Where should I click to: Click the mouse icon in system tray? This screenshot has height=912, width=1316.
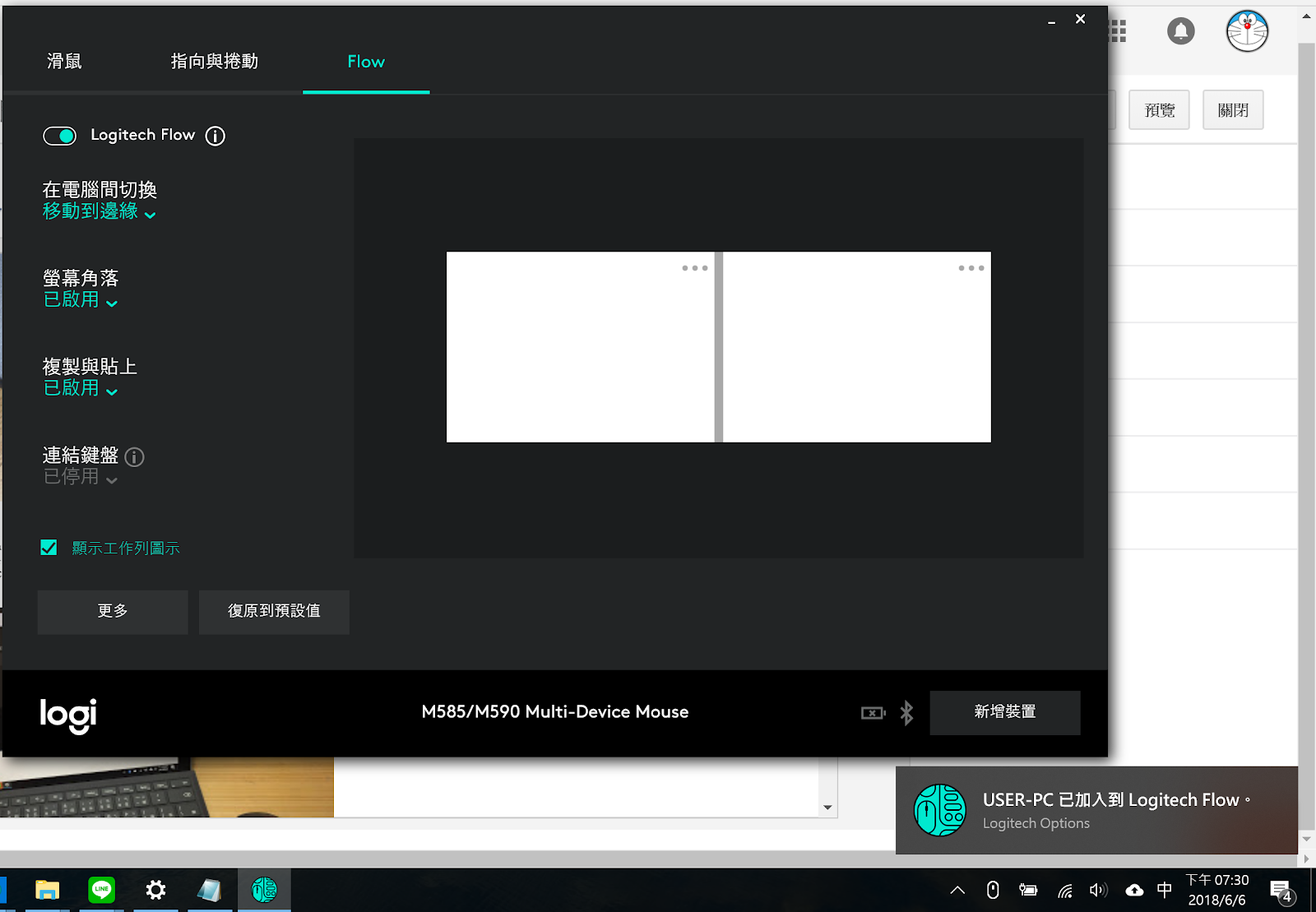(x=993, y=890)
